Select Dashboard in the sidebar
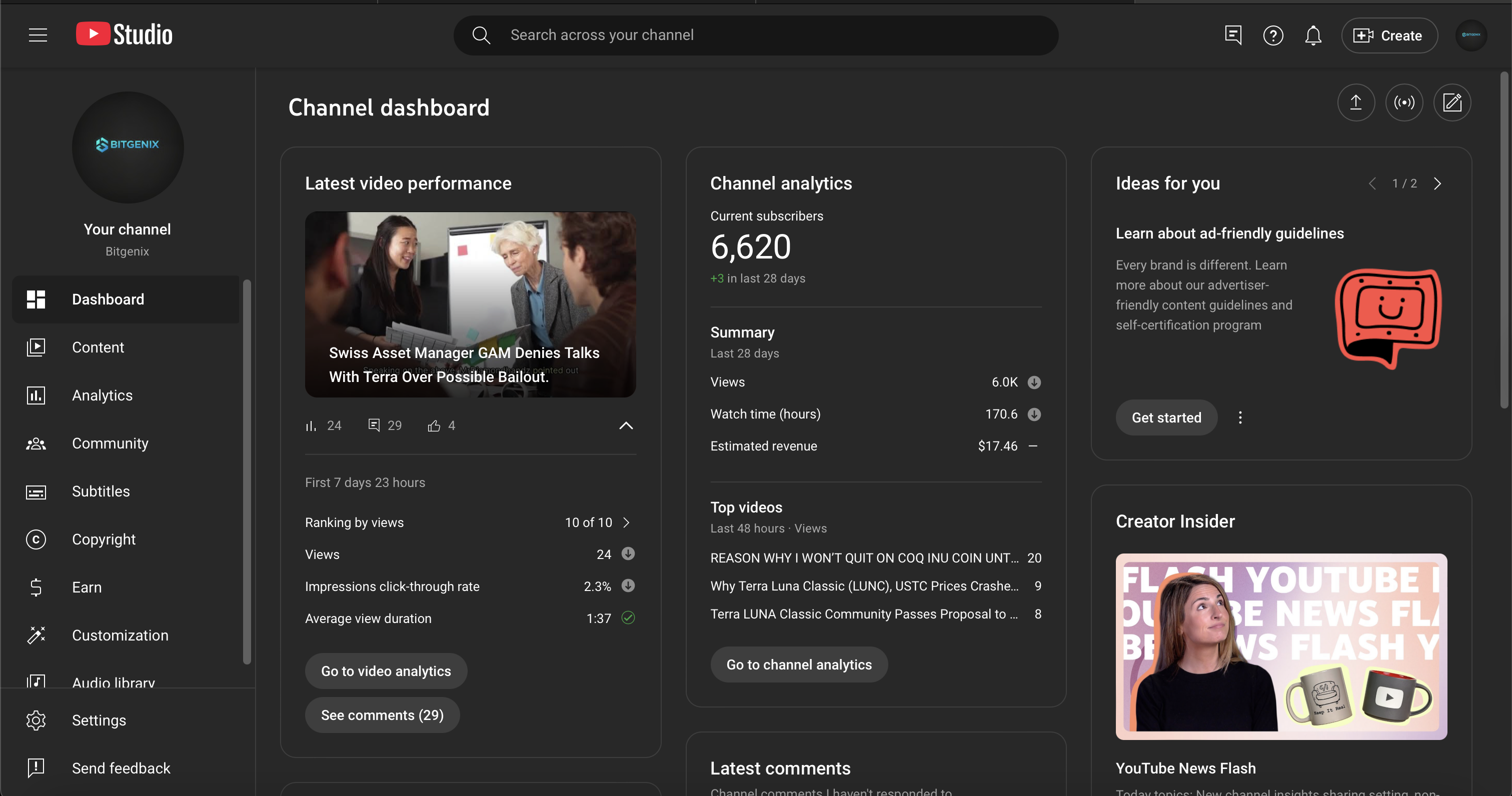The height and width of the screenshot is (796, 1512). (x=126, y=299)
